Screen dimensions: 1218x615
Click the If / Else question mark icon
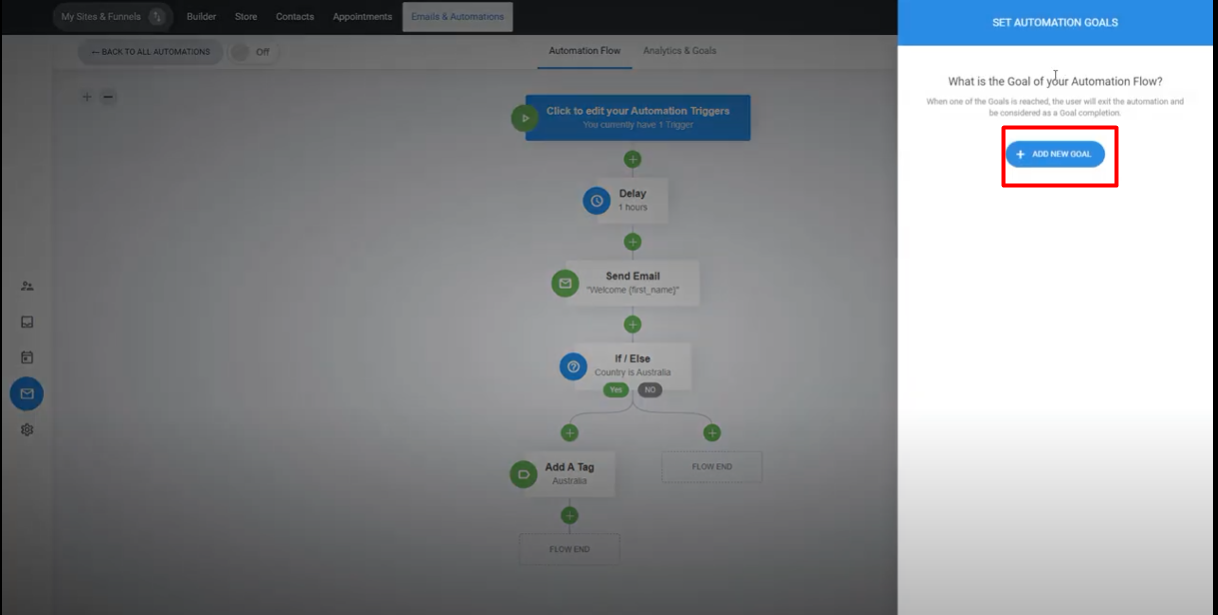tap(573, 367)
